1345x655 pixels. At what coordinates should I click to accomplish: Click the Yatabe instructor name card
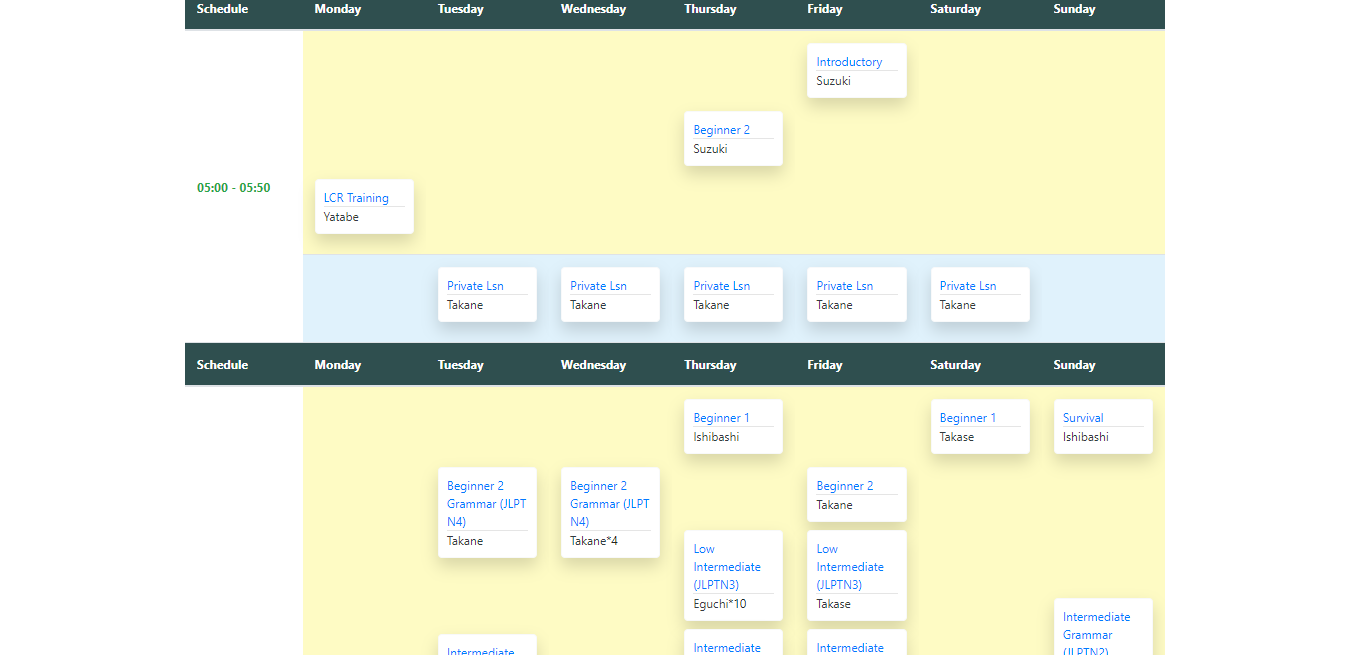point(341,217)
